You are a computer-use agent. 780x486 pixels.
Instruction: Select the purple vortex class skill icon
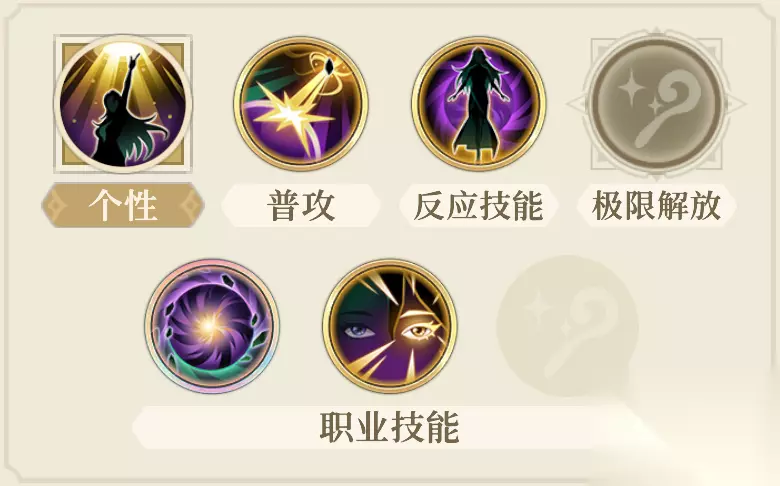212,326
